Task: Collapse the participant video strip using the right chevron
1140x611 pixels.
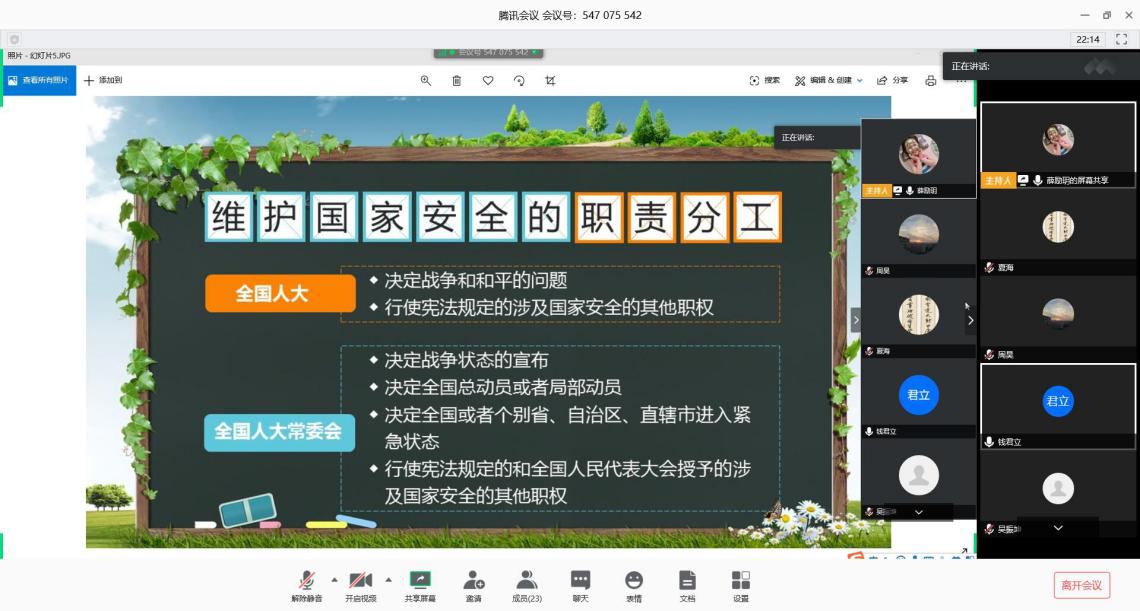Action: point(970,320)
